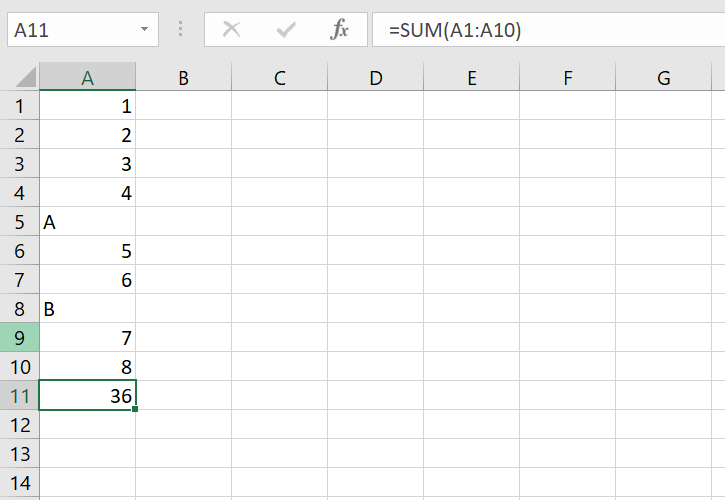Select row 12 header

(19, 425)
